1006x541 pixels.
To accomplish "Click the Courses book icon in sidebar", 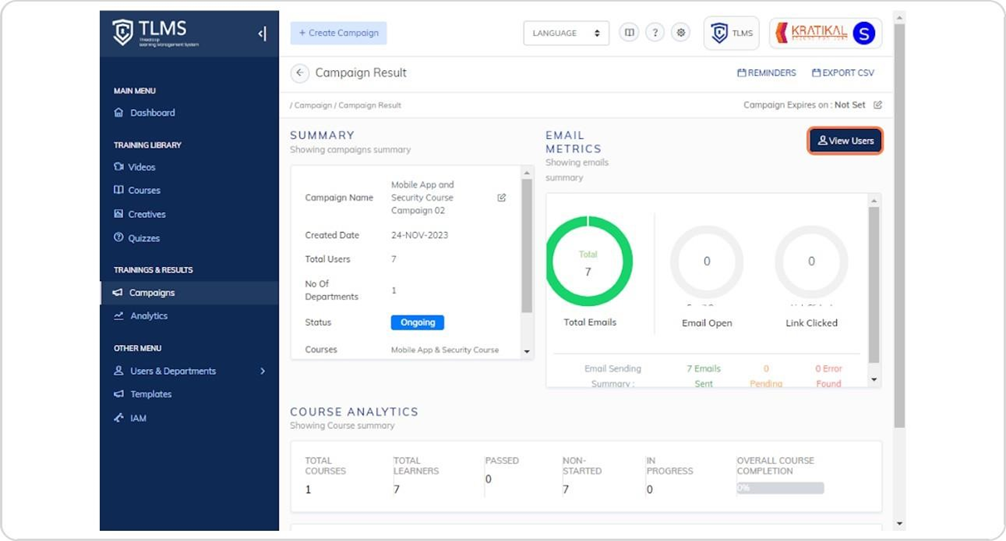I will (119, 190).
